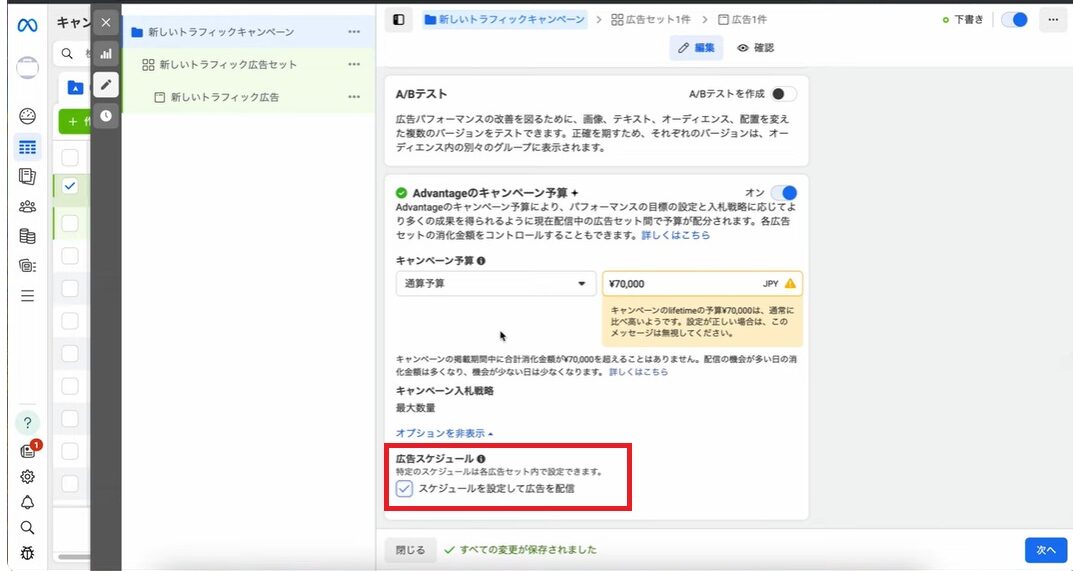Click the Meta logo icon
Image resolution: width=1073 pixels, height=571 pixels.
point(27,25)
